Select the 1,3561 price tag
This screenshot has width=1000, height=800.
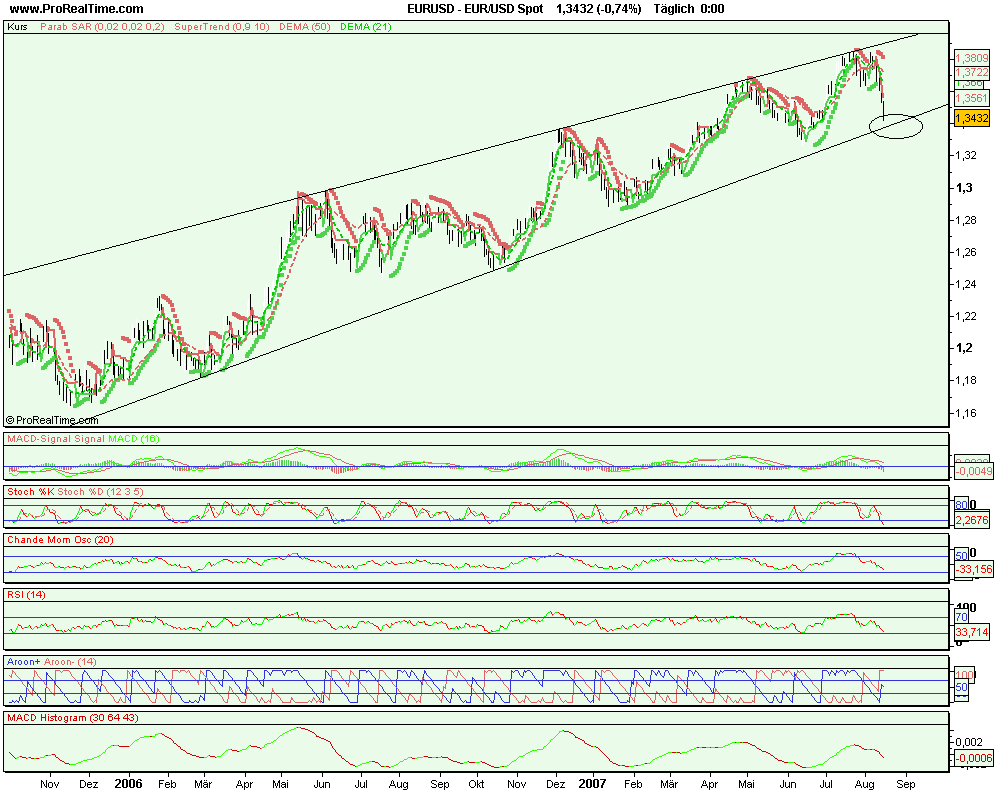click(971, 98)
